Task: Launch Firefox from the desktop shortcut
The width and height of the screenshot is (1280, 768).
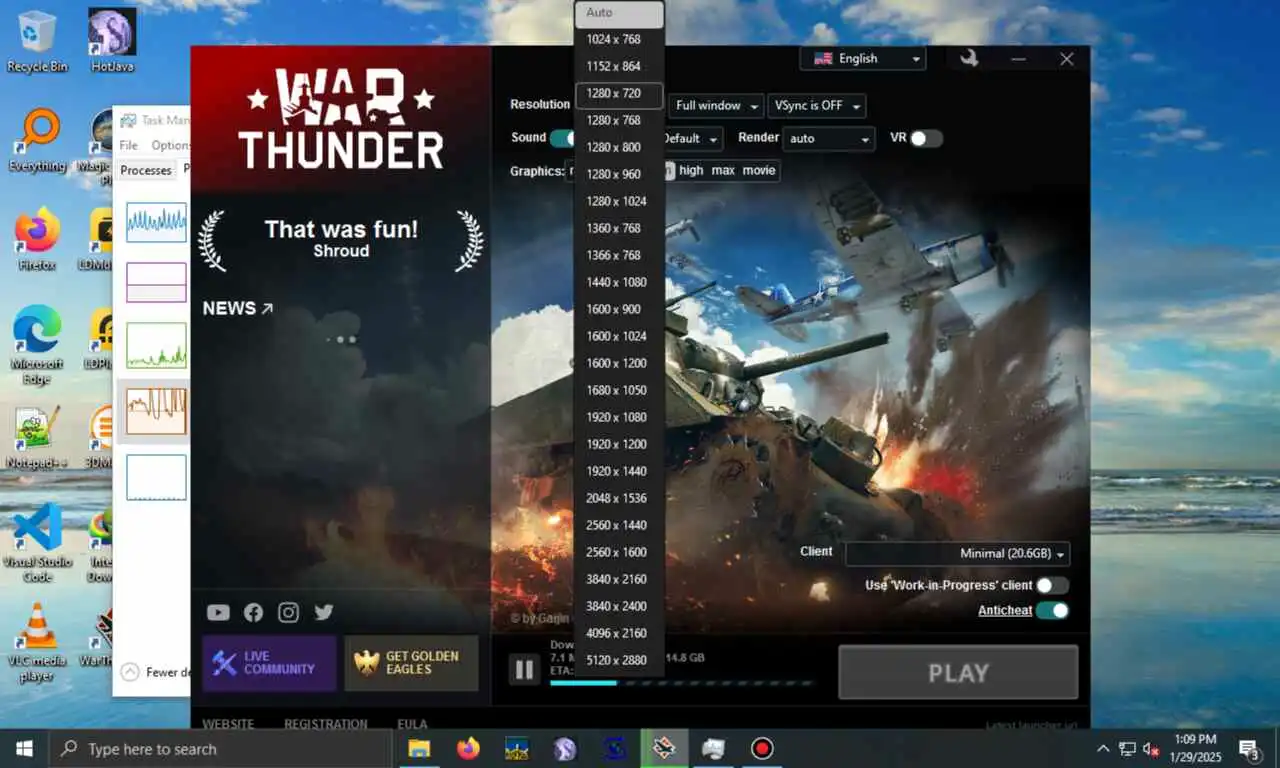Action: 37,239
